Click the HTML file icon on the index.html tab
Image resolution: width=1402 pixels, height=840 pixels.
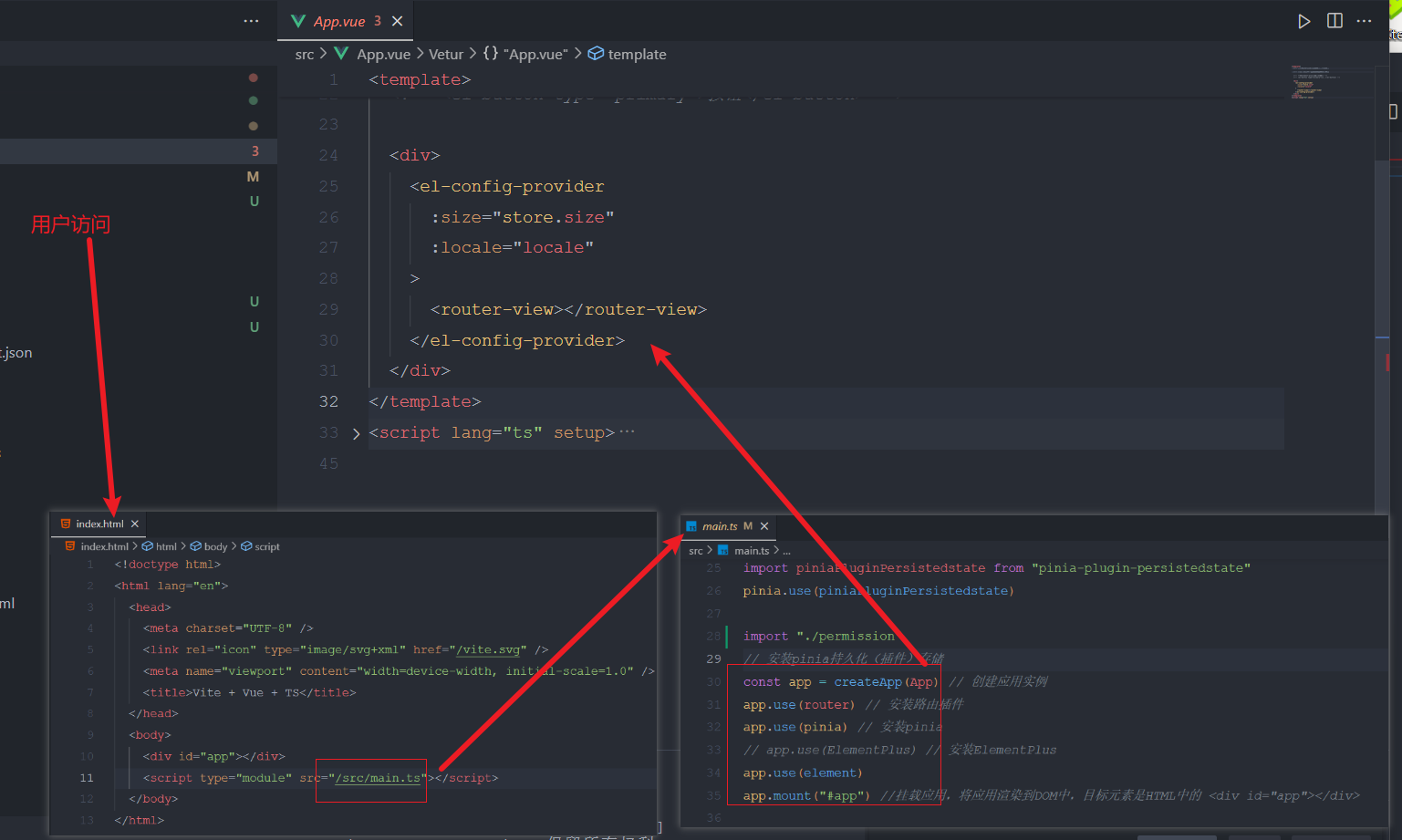(x=66, y=524)
